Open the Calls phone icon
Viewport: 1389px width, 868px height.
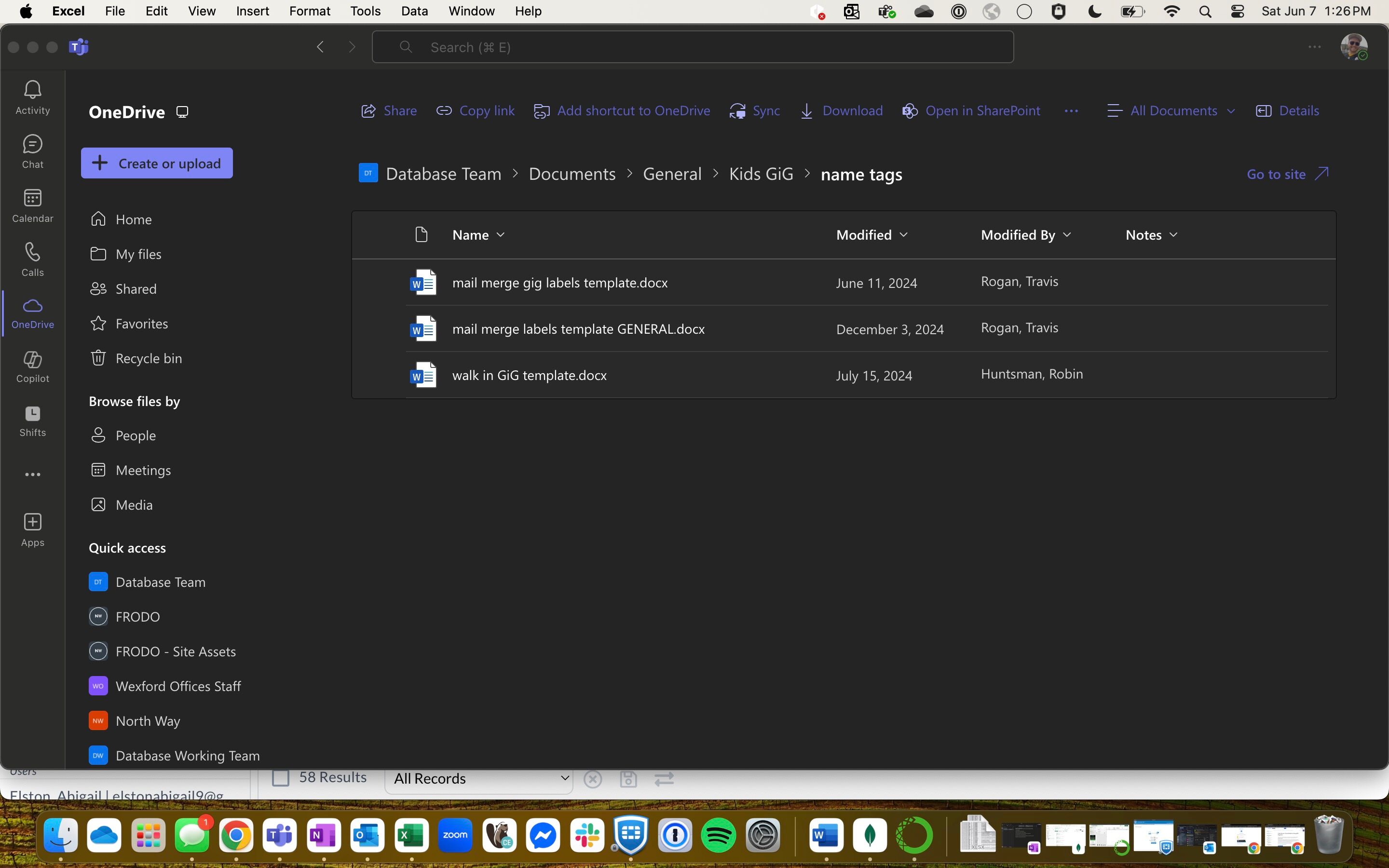pos(32,253)
